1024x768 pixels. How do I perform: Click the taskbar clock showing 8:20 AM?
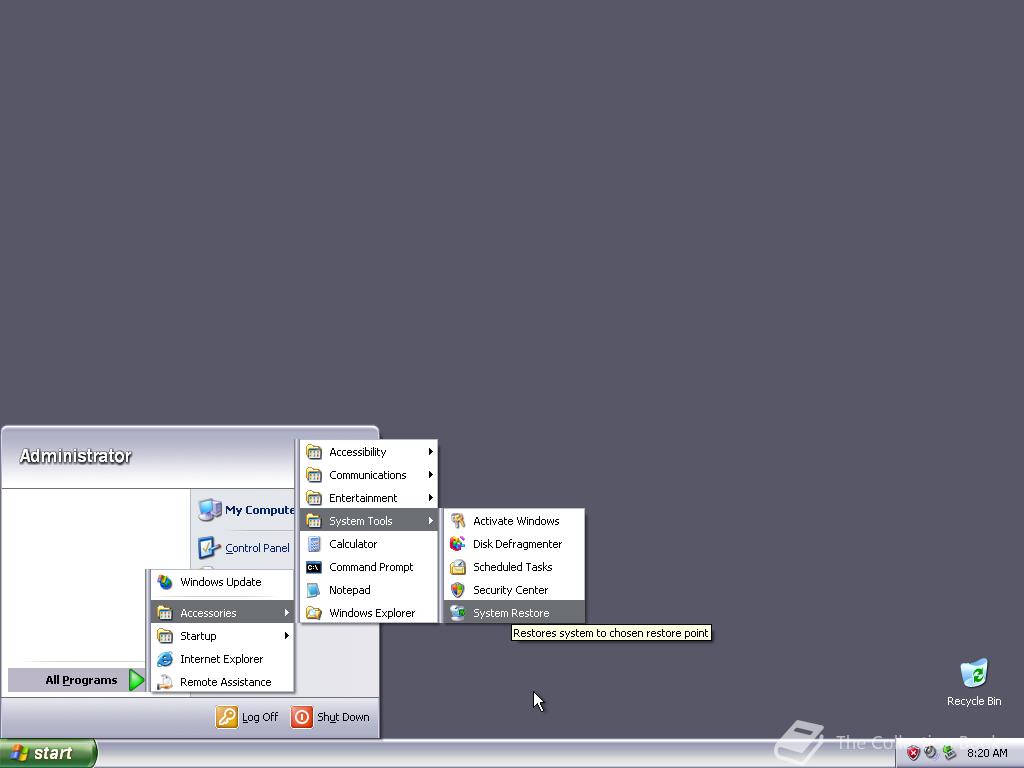point(987,753)
